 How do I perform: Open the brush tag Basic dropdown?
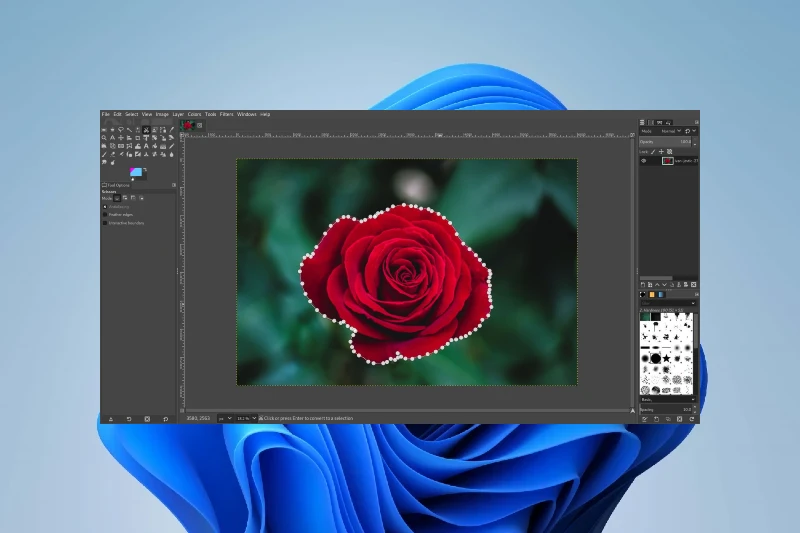point(667,399)
